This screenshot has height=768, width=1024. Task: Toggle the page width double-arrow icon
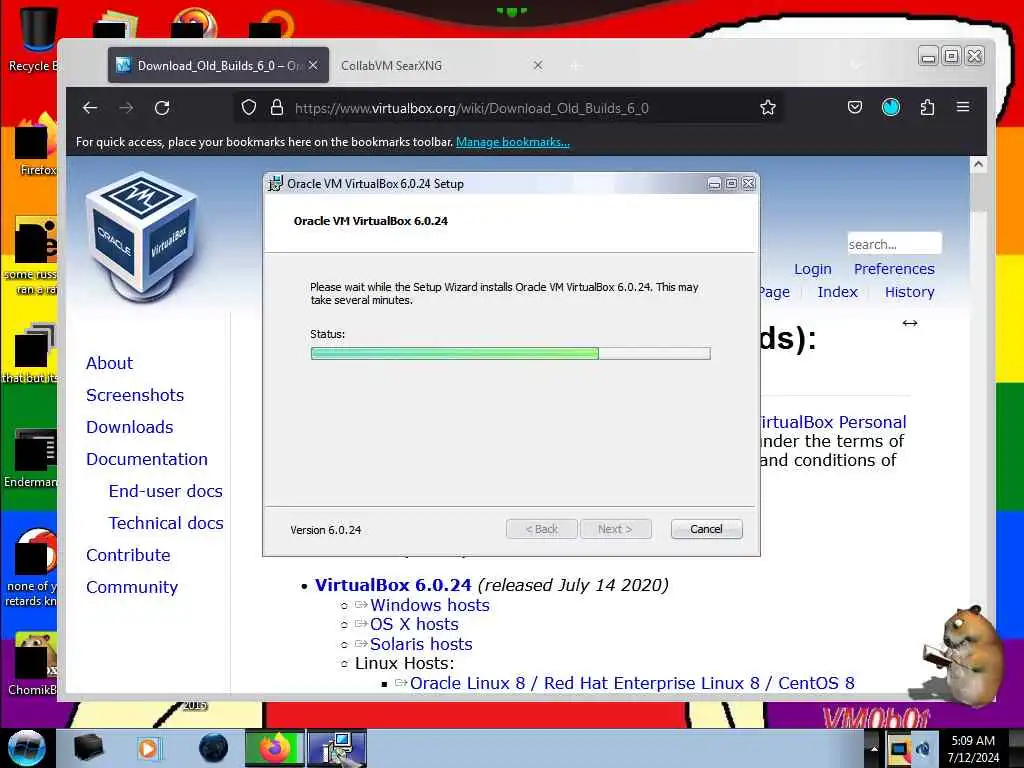(910, 323)
